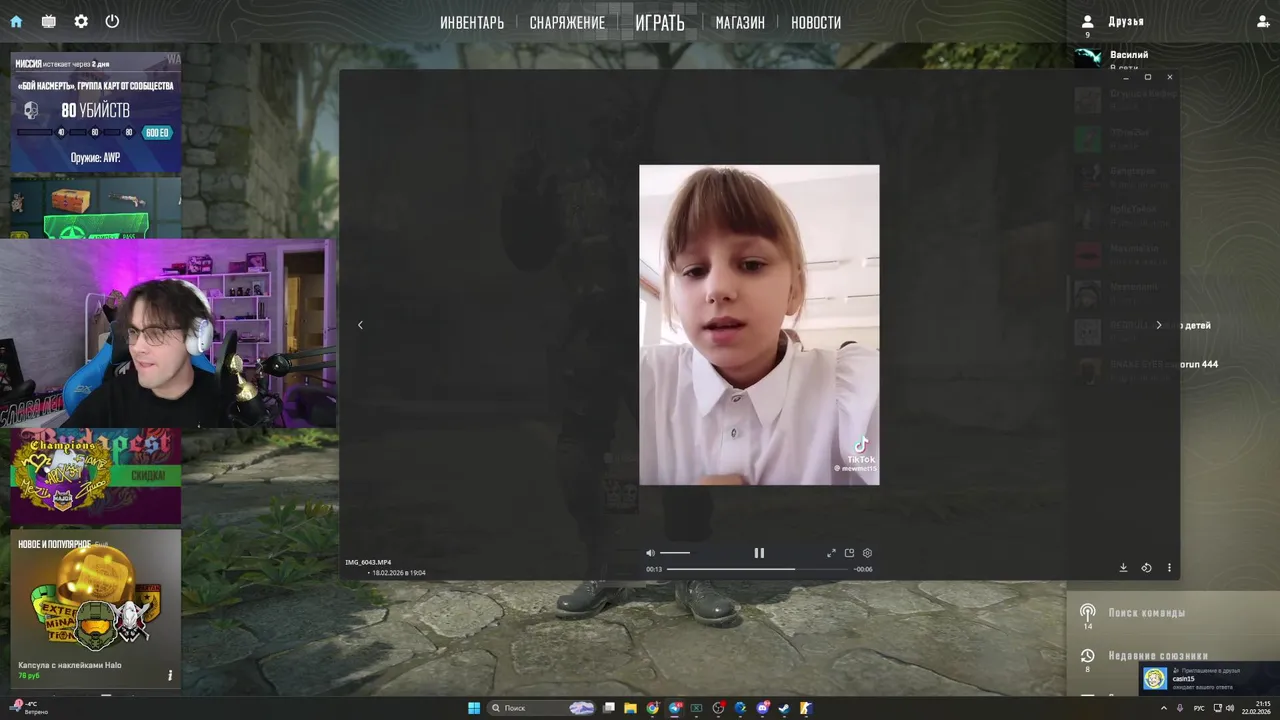Select the ИГРАТЬ tab

click(660, 22)
